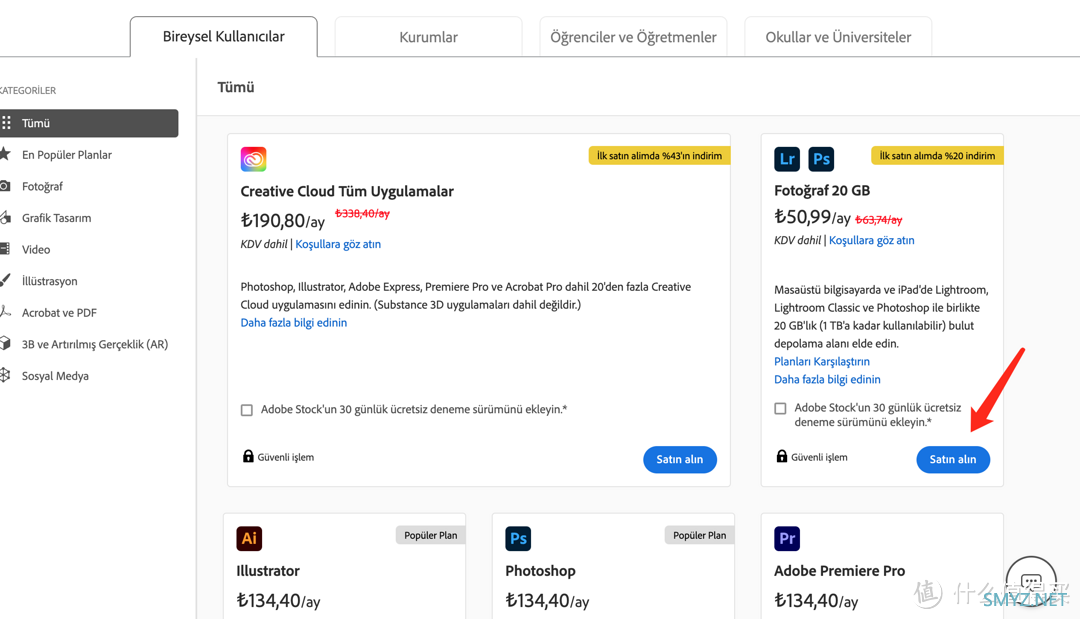Click Satın alın for Fotoğraf 20 GB
This screenshot has width=1080, height=619.
(953, 459)
